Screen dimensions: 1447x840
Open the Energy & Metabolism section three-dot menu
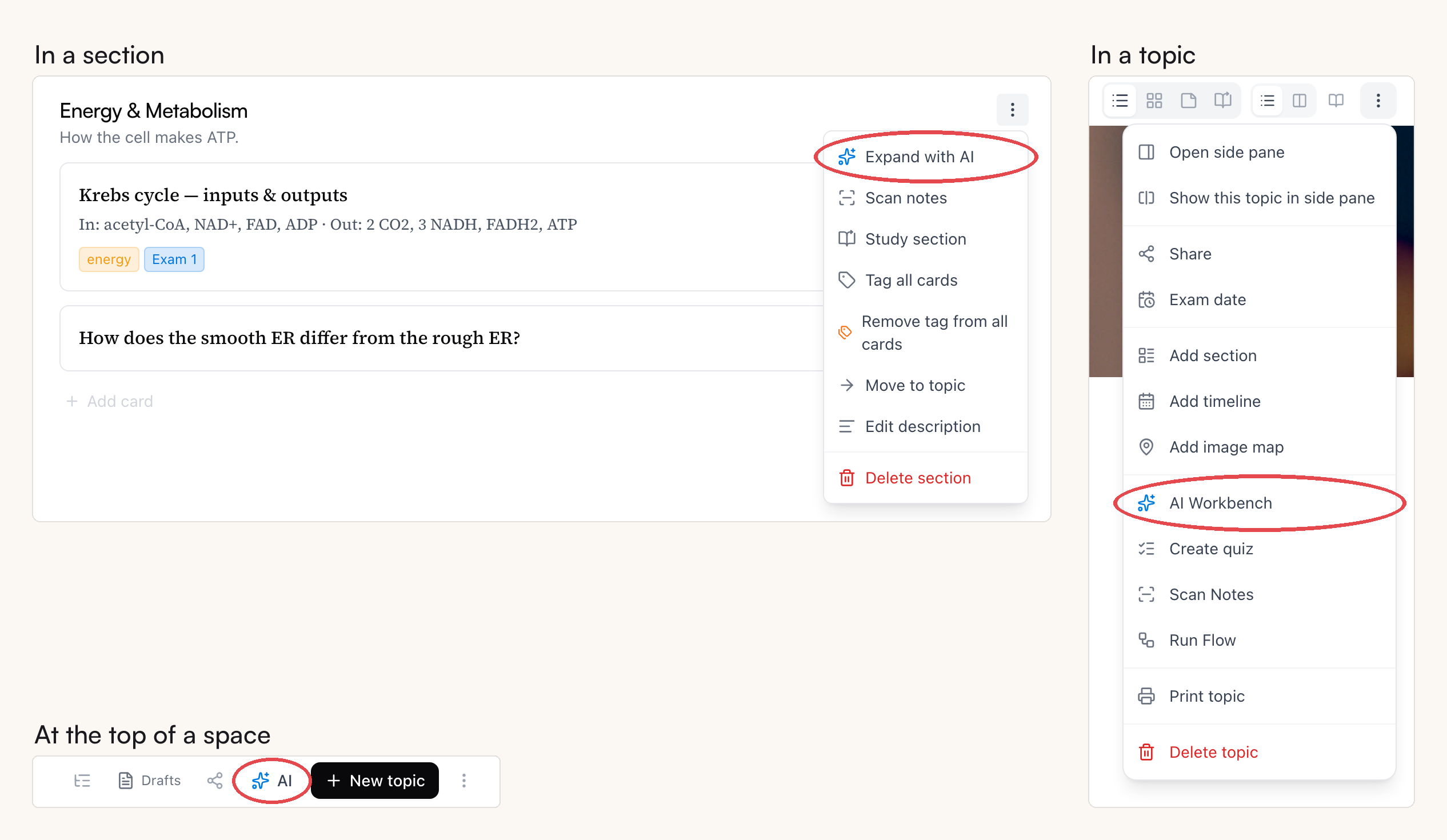tap(1012, 109)
